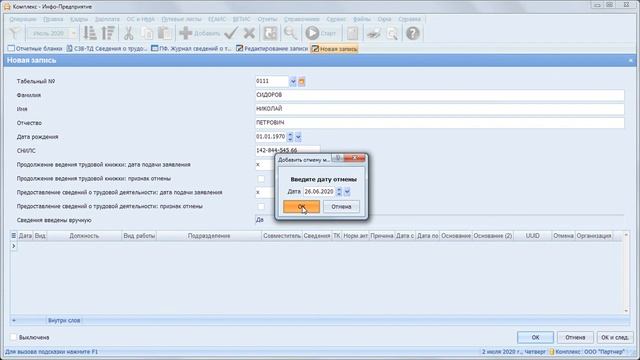Click the Комплекс icon in the status bar
The image size is (640, 360).
(551, 351)
